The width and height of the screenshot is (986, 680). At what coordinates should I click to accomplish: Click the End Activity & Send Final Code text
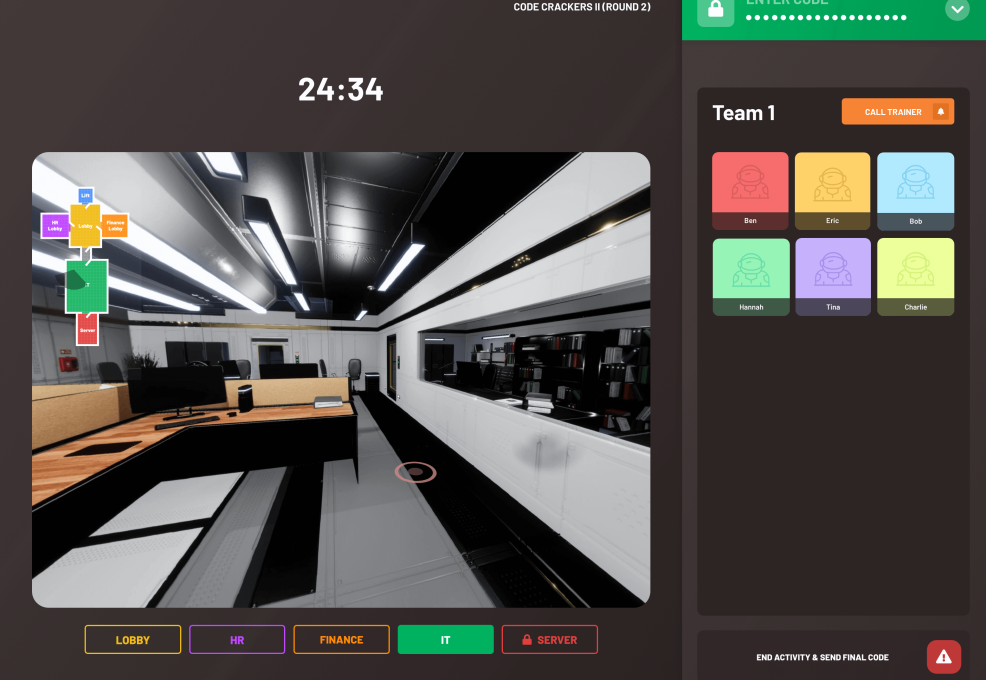point(822,658)
